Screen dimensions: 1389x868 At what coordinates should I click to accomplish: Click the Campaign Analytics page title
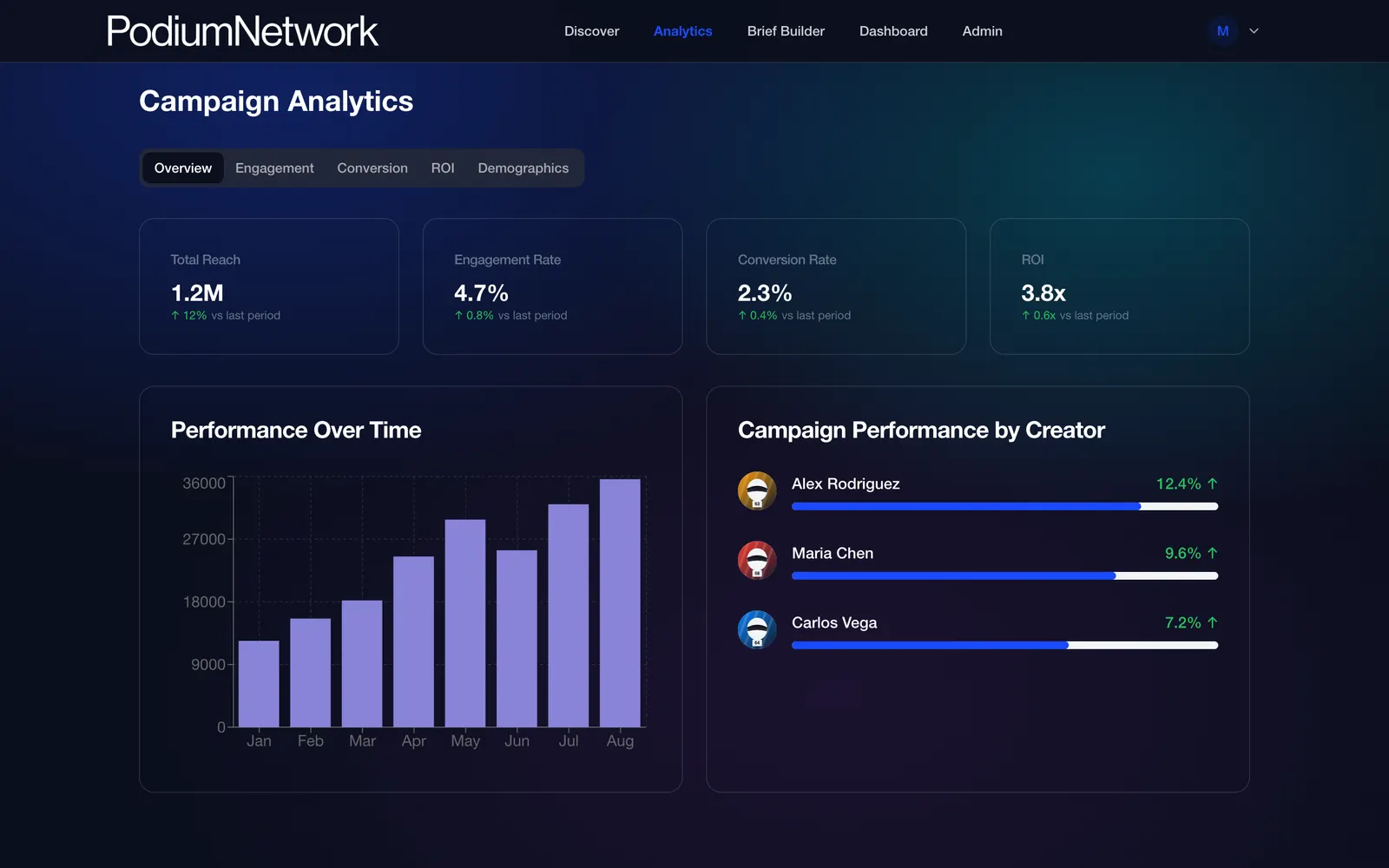pyautogui.click(x=276, y=101)
